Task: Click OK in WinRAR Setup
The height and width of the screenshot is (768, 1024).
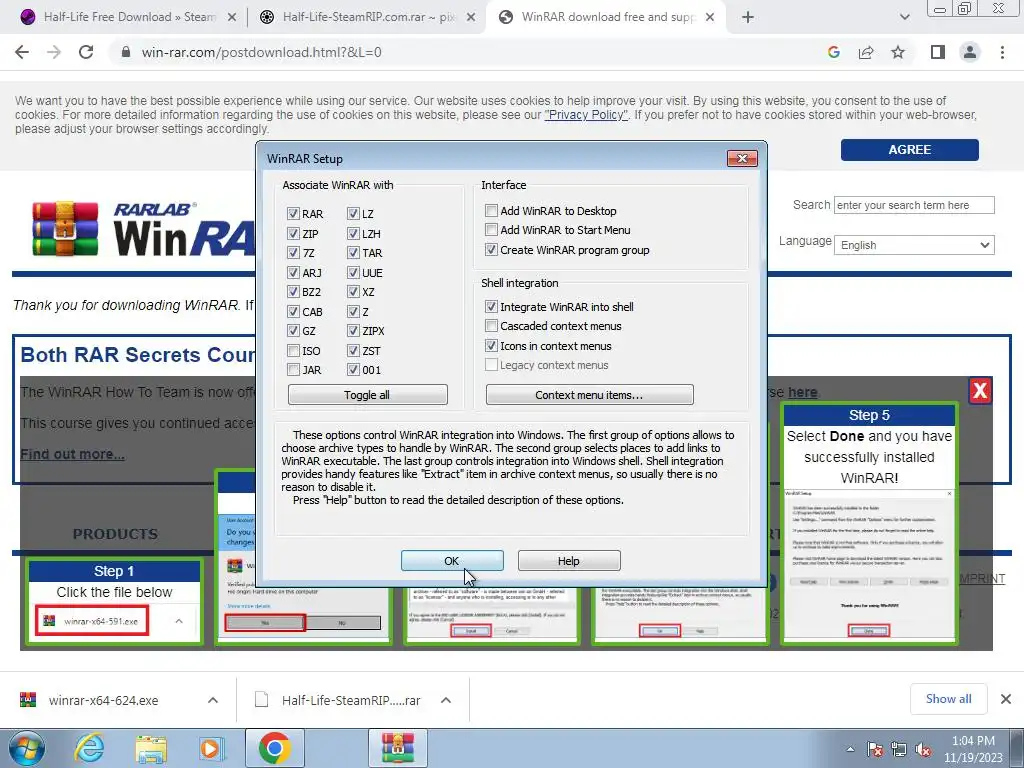Action: [452, 560]
